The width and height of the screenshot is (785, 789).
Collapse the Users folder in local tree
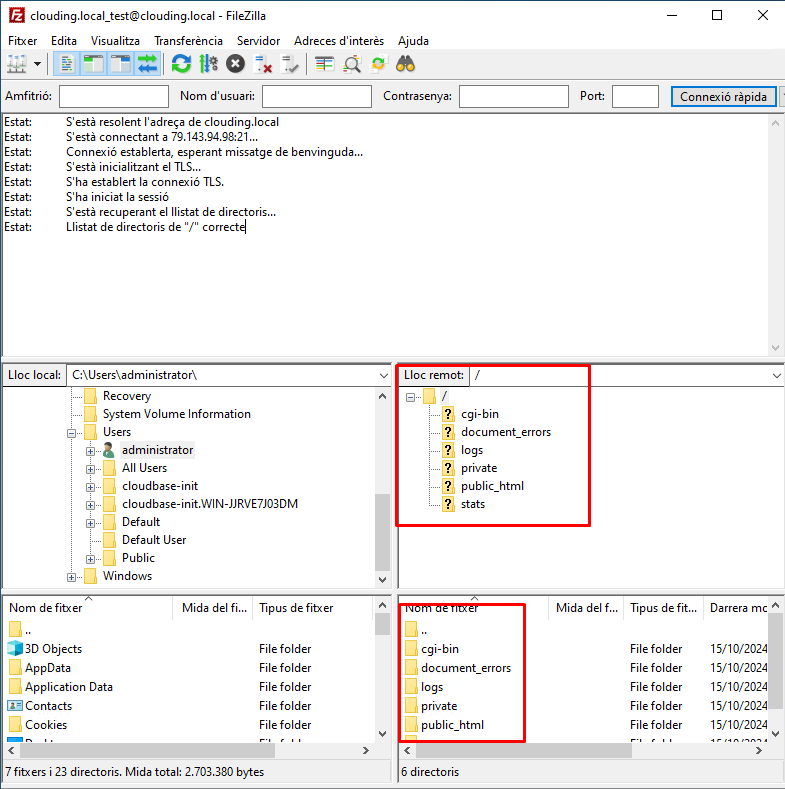[71, 433]
